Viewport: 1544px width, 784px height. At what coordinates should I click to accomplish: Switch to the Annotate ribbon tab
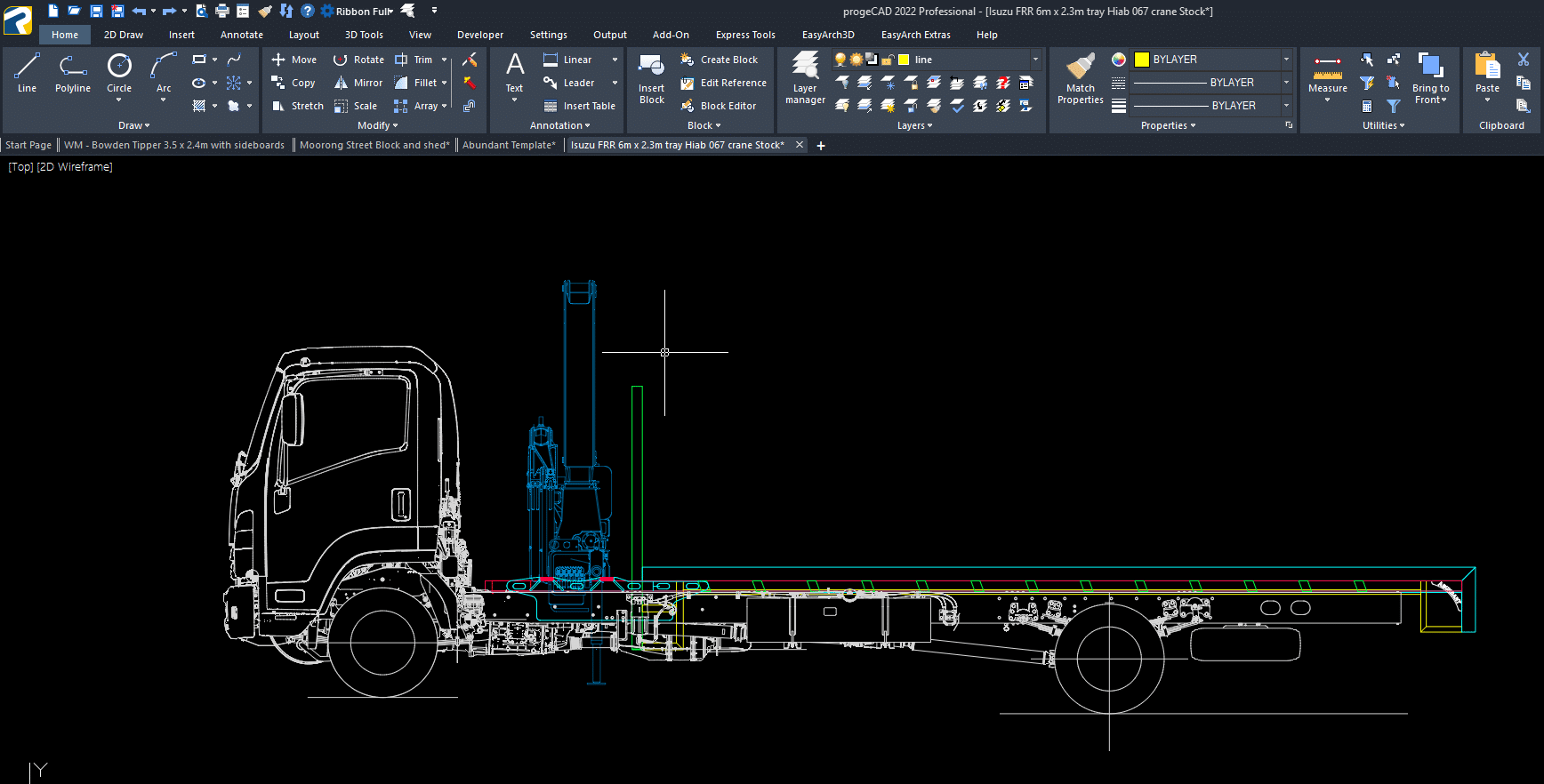click(241, 35)
